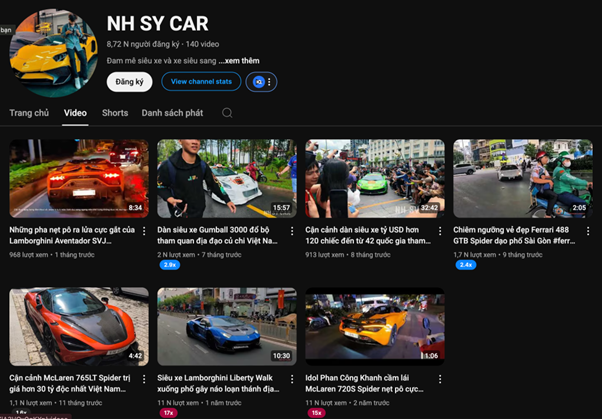
Task: Click title 'Cận cảnh McLaren 765LT Spider'
Action: tap(69, 383)
